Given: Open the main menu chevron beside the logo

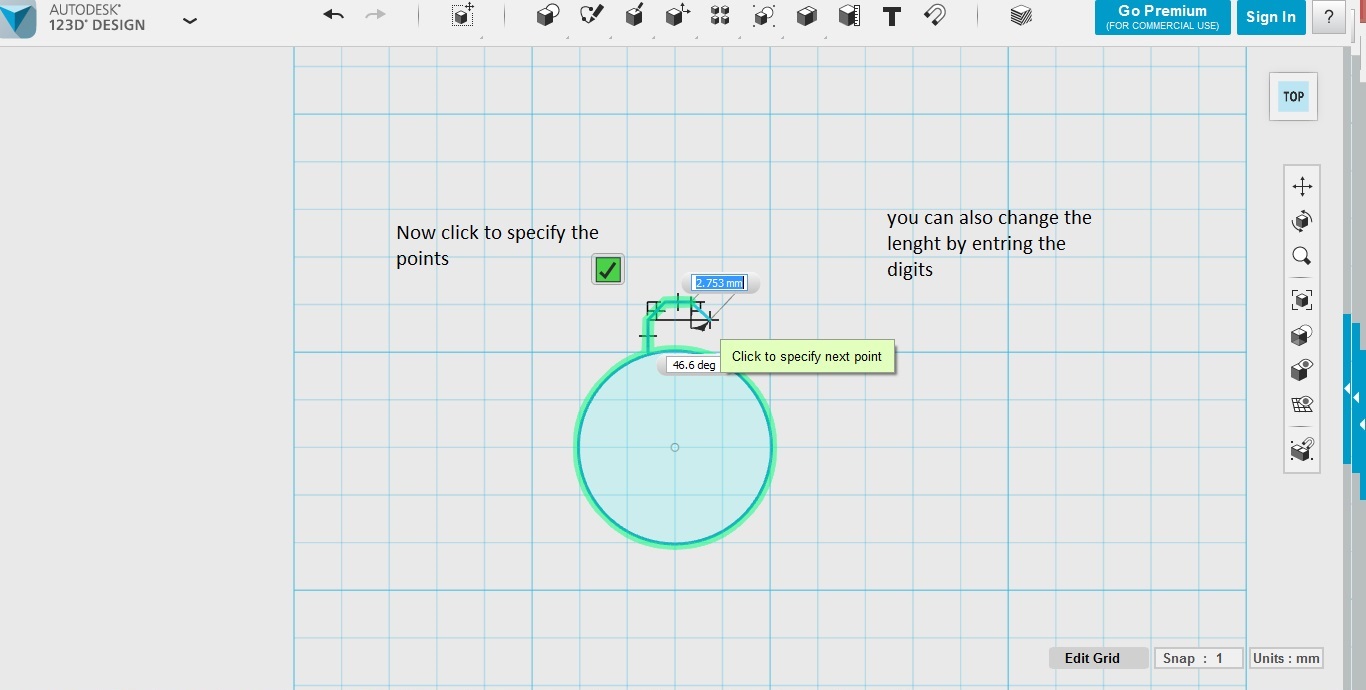Looking at the screenshot, I should coord(189,19).
